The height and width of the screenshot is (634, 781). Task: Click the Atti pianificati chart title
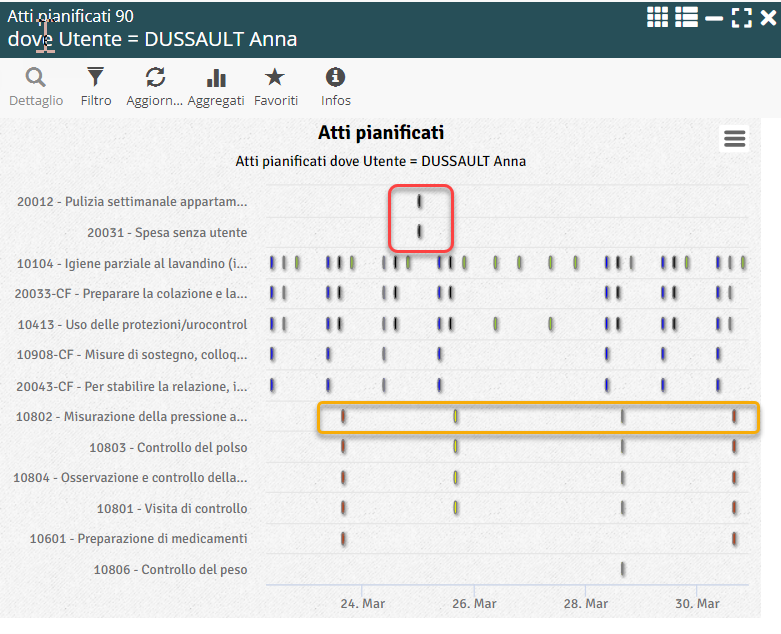coord(380,133)
